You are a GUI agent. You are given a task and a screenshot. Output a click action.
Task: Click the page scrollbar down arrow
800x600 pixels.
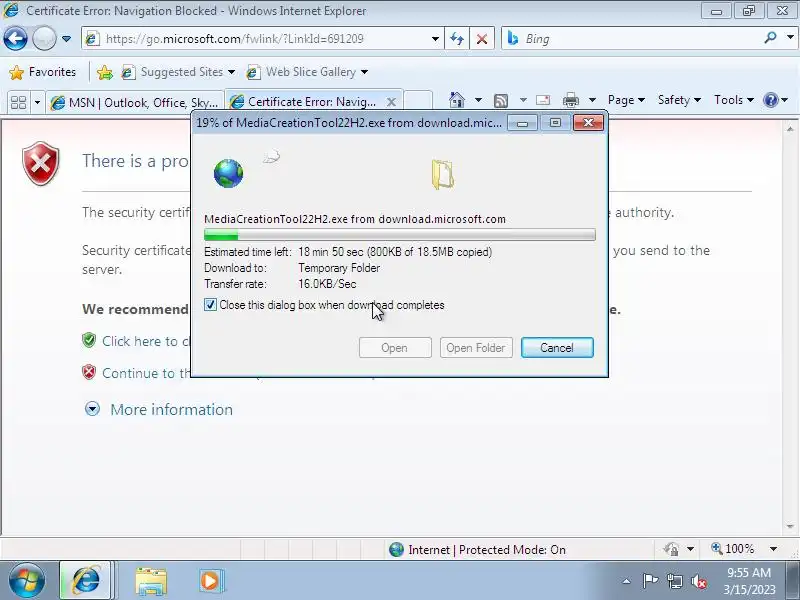coord(790,526)
